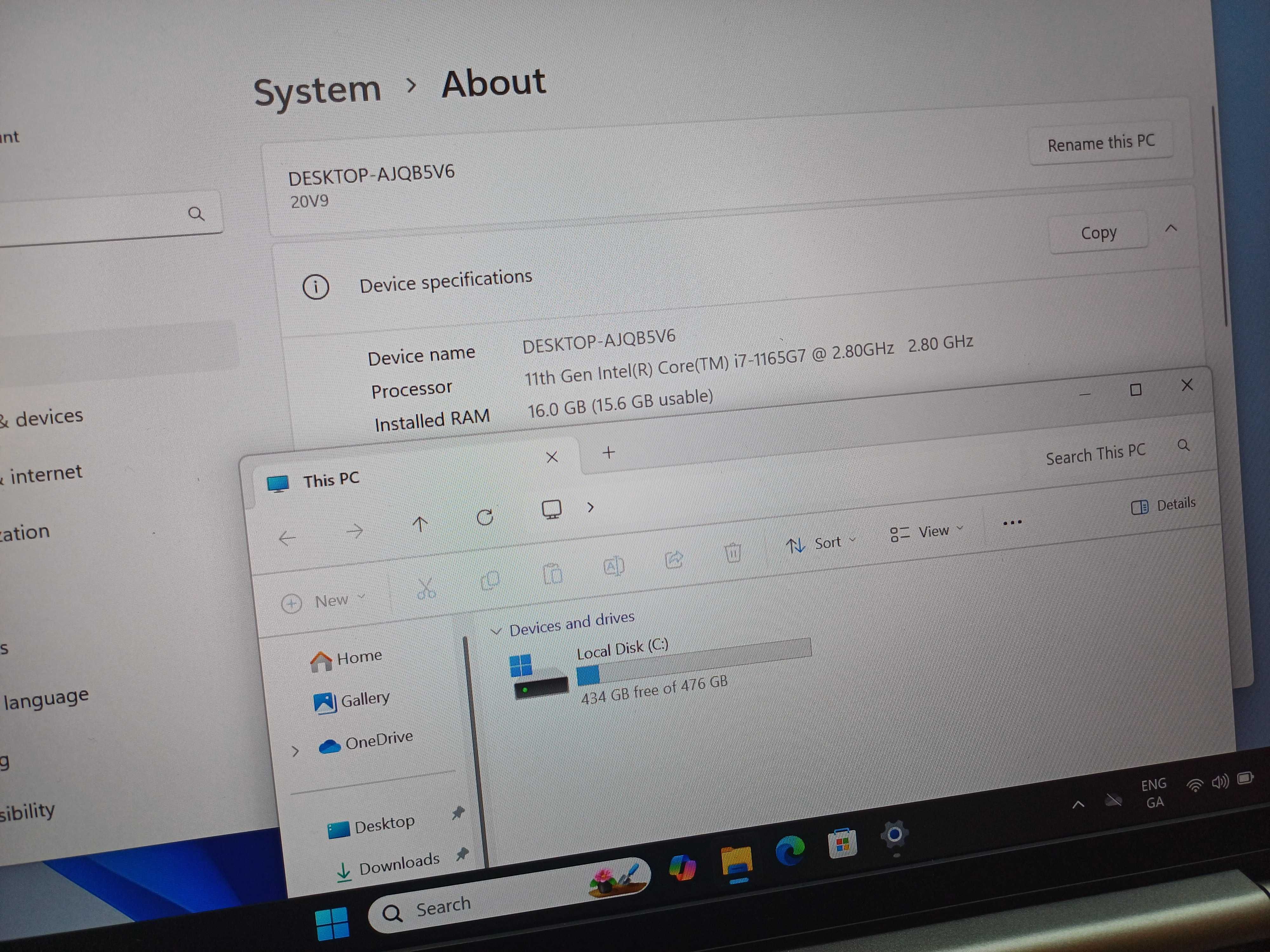The height and width of the screenshot is (952, 1270).
Task: Open Microsoft Store from the taskbar
Action: 842,844
